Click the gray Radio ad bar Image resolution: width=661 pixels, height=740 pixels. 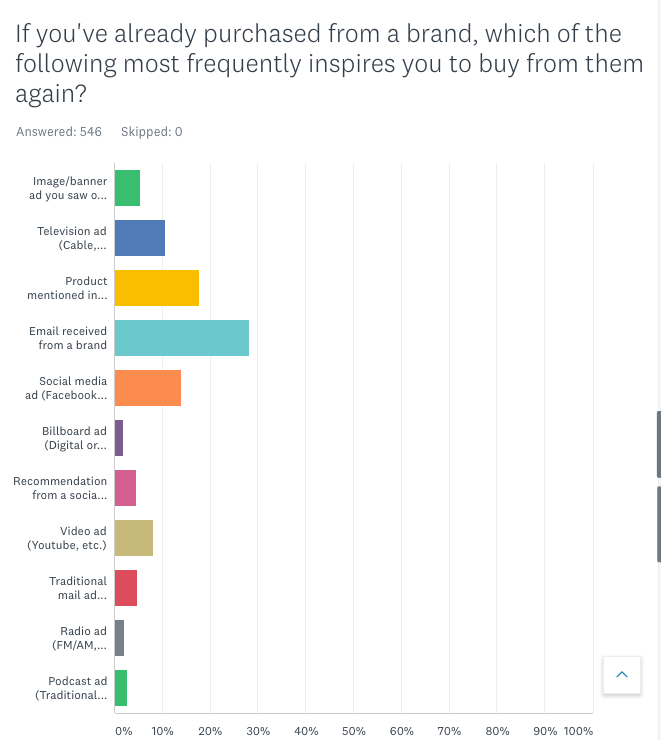click(119, 638)
